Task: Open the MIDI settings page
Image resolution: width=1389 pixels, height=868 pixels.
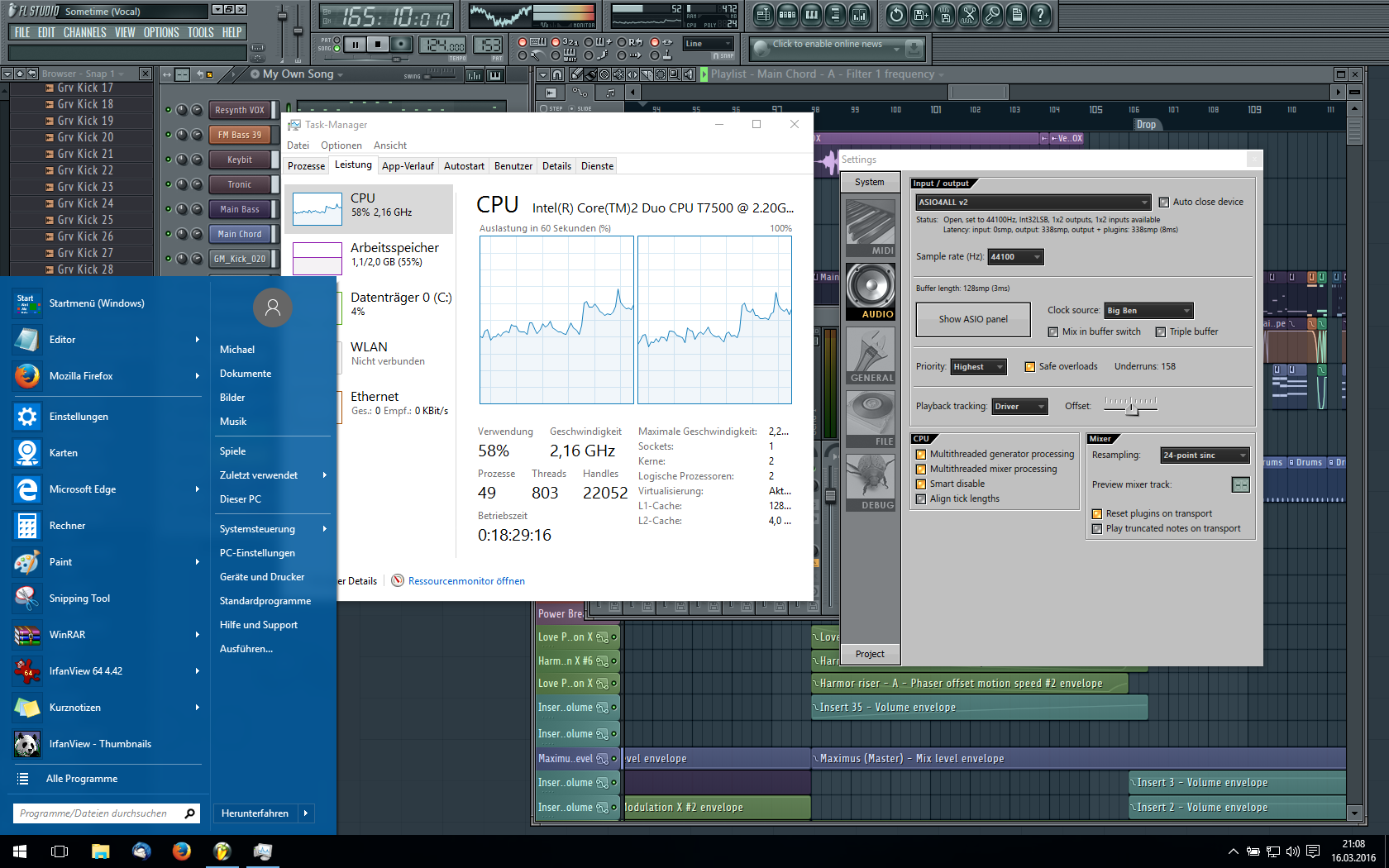Action: [870, 227]
